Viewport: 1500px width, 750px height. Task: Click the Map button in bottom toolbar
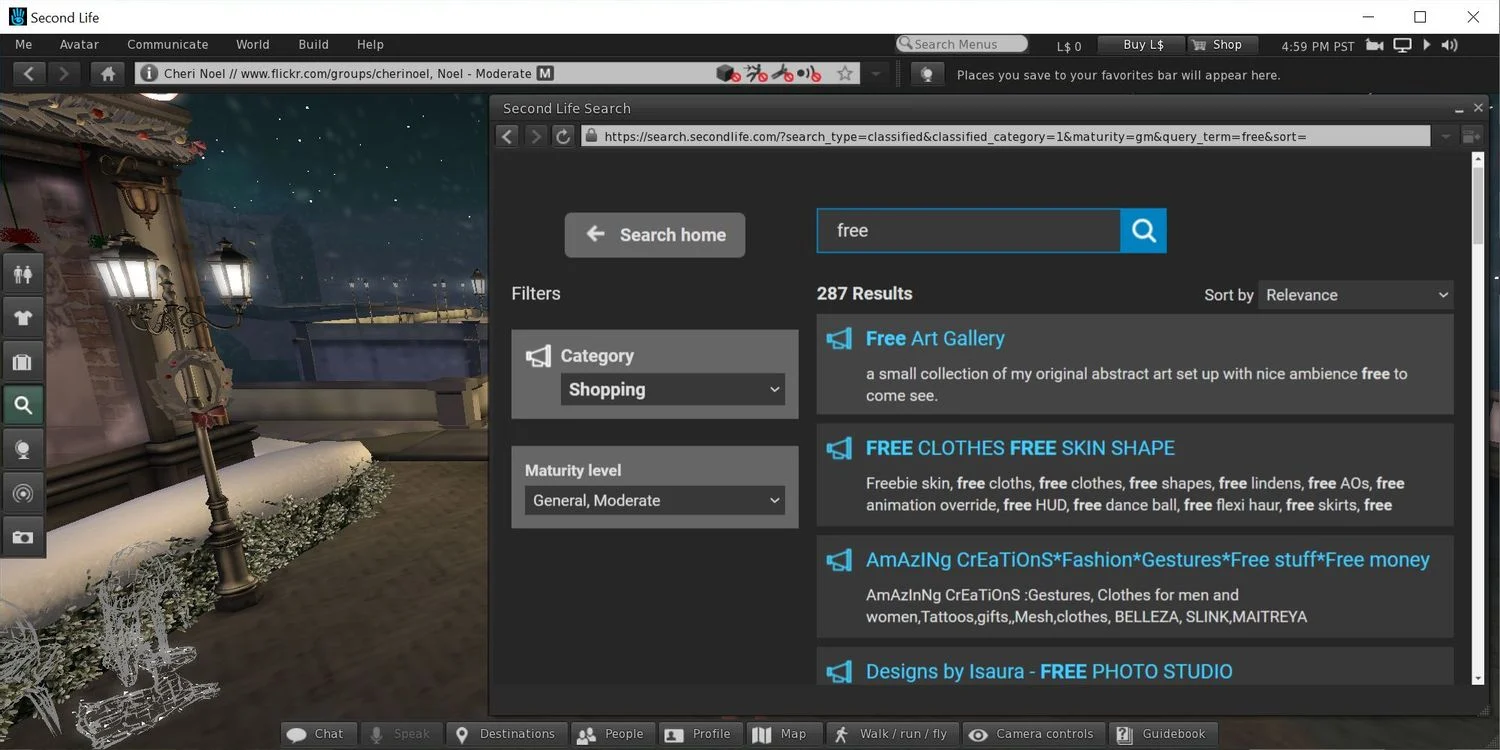pyautogui.click(x=783, y=735)
